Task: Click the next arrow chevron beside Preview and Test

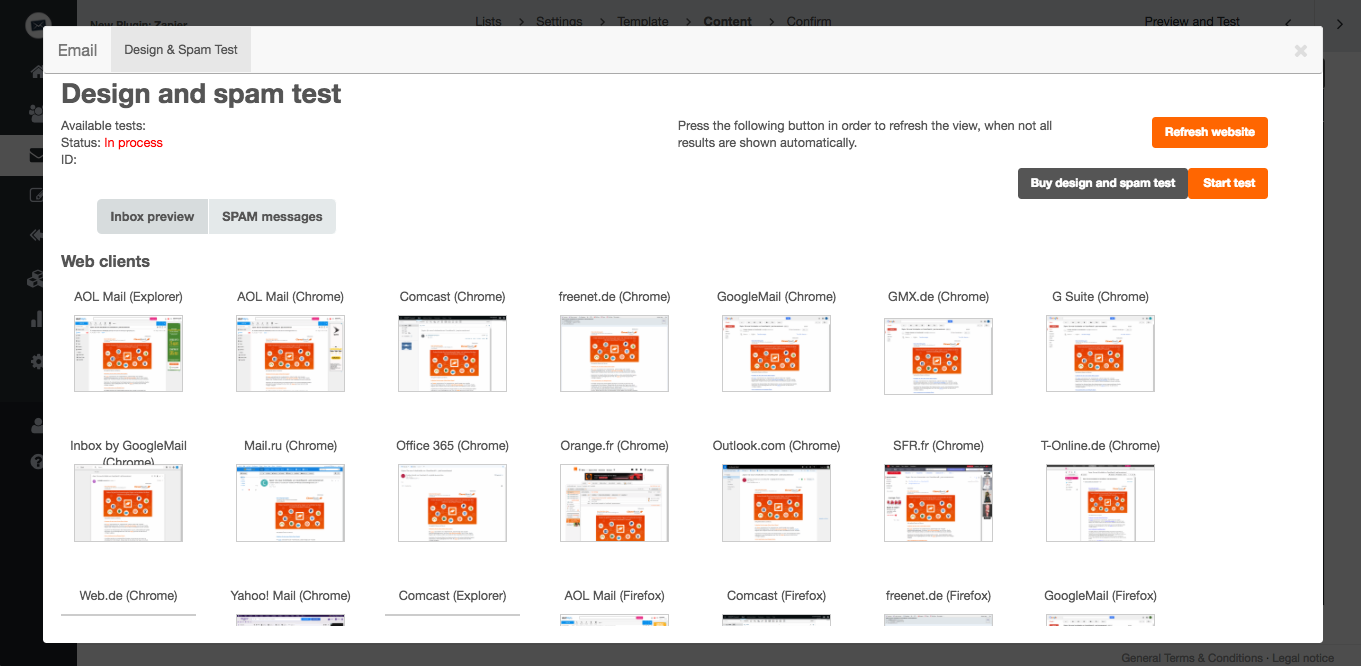Action: coord(1340,24)
